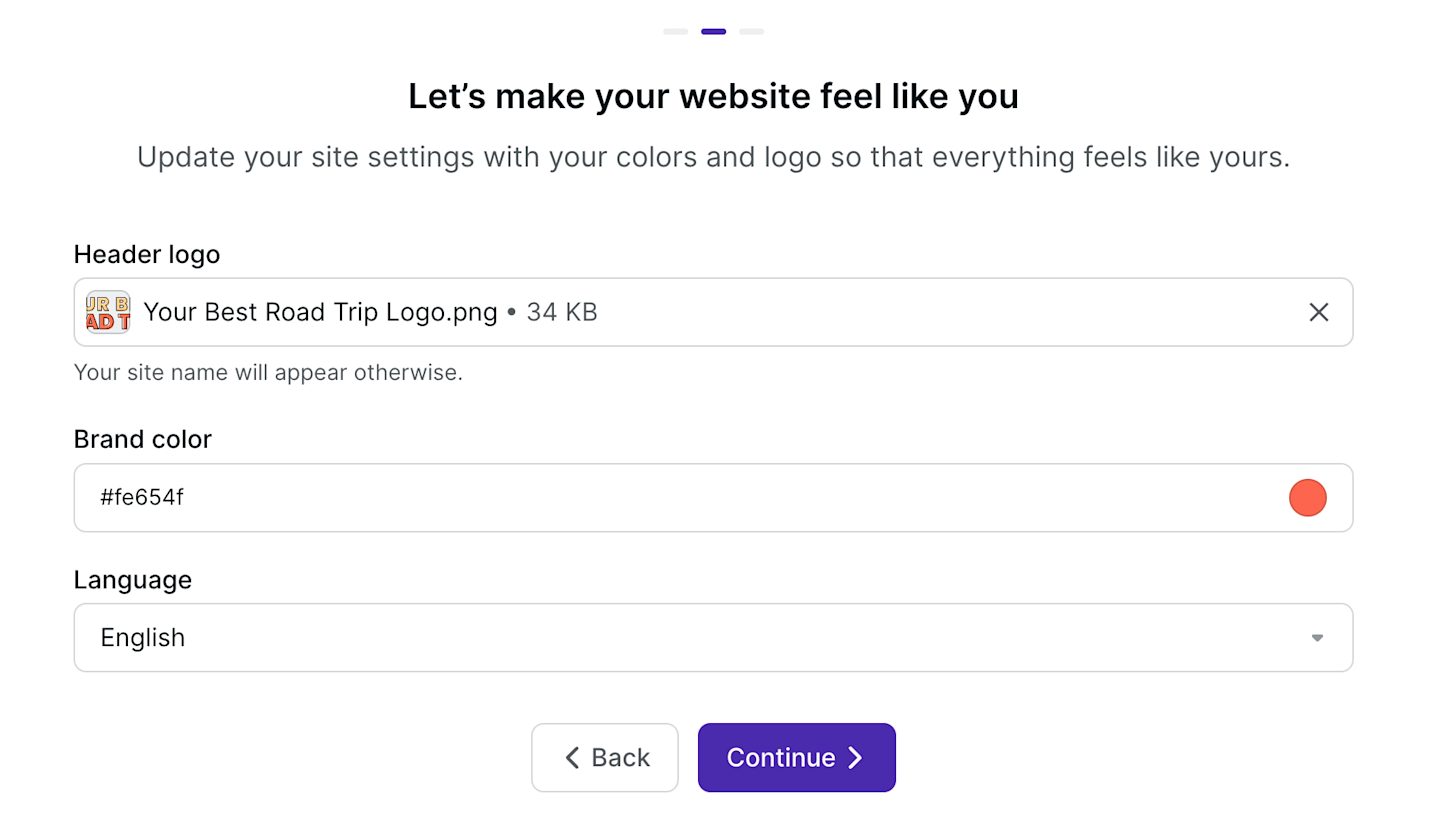Viewport: 1440px width, 828px height.
Task: Click the Header logo label
Action: tap(147, 255)
